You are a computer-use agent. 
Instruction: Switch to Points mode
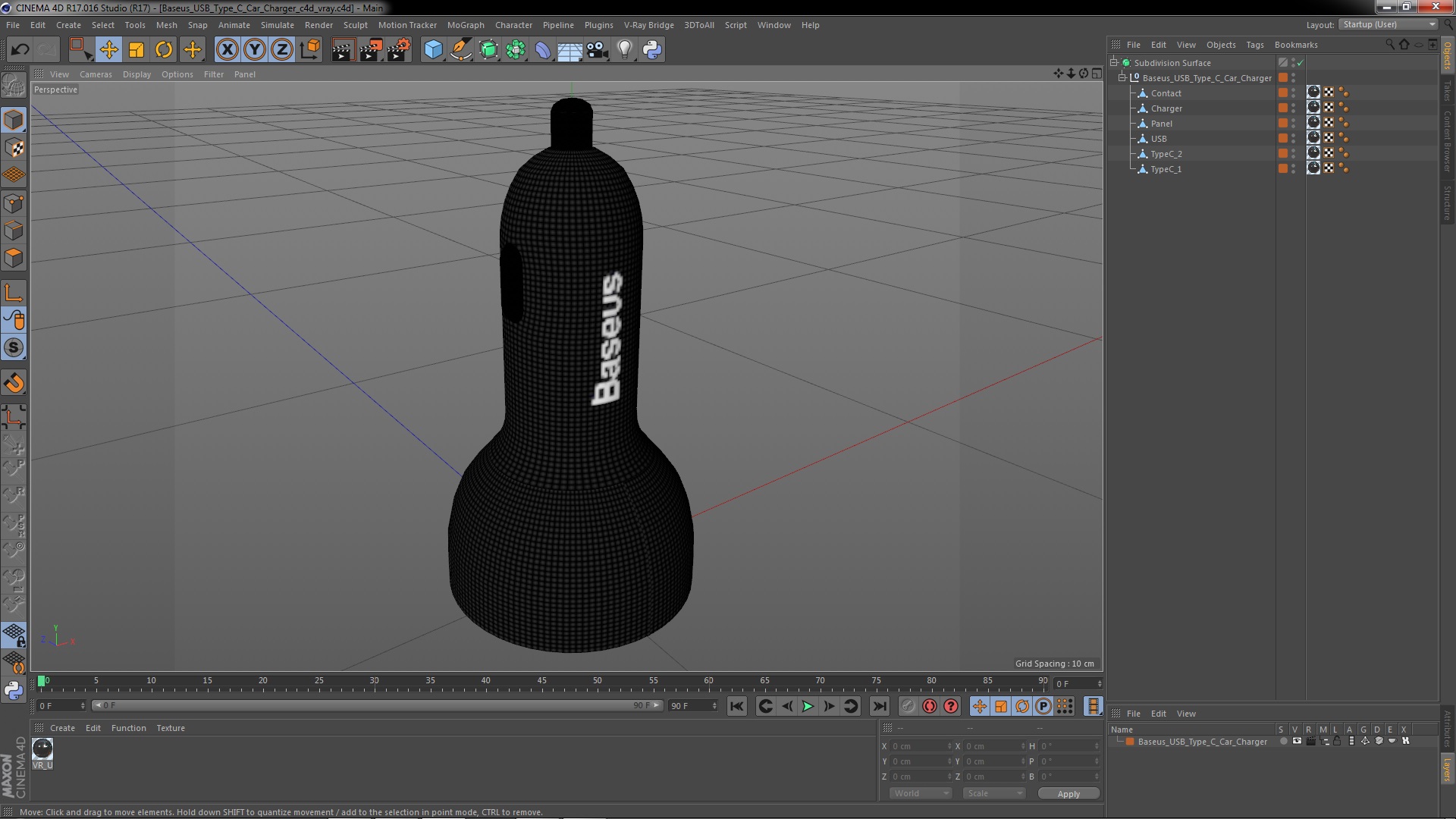point(14,203)
